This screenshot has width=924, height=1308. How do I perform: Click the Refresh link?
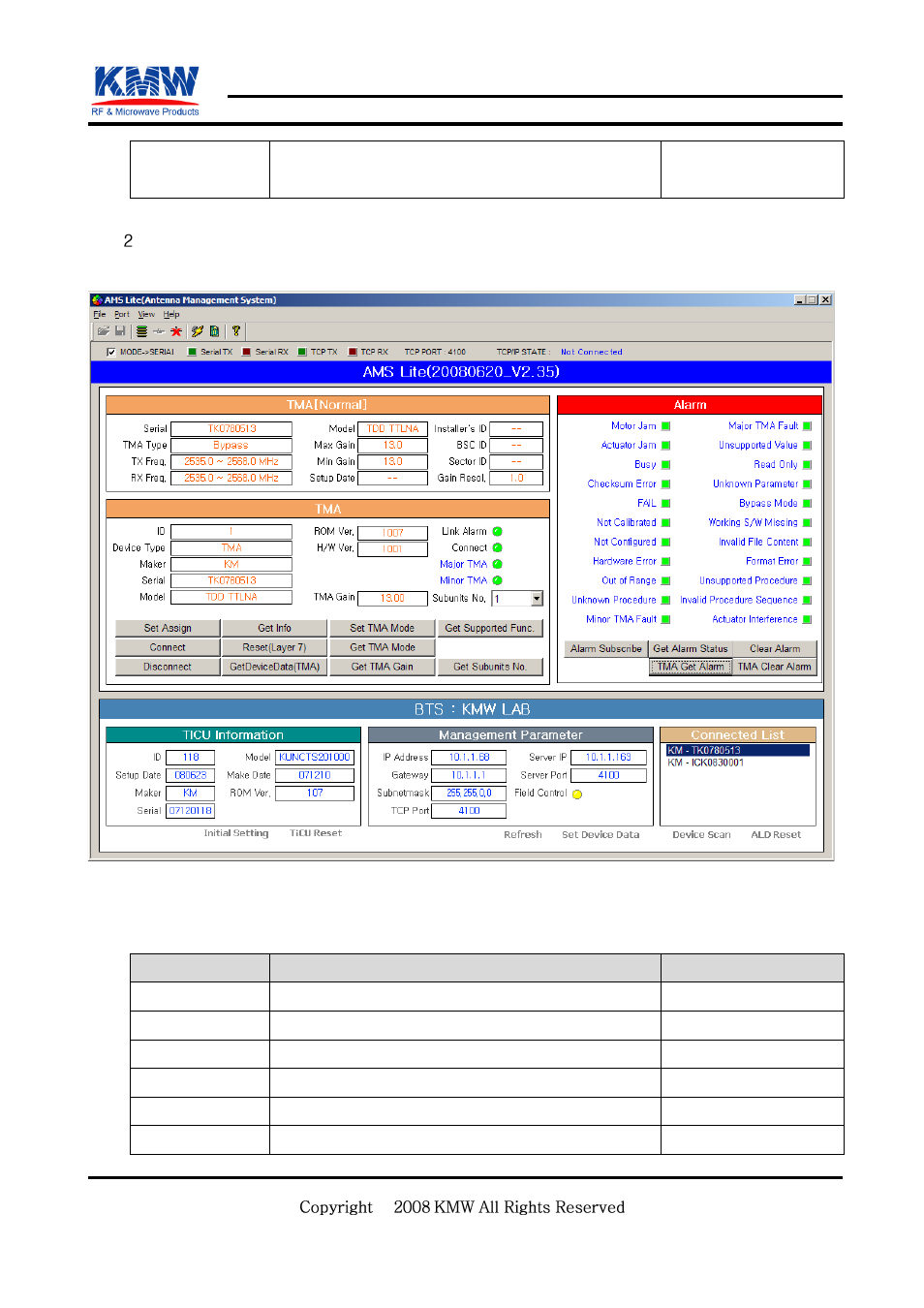[523, 835]
